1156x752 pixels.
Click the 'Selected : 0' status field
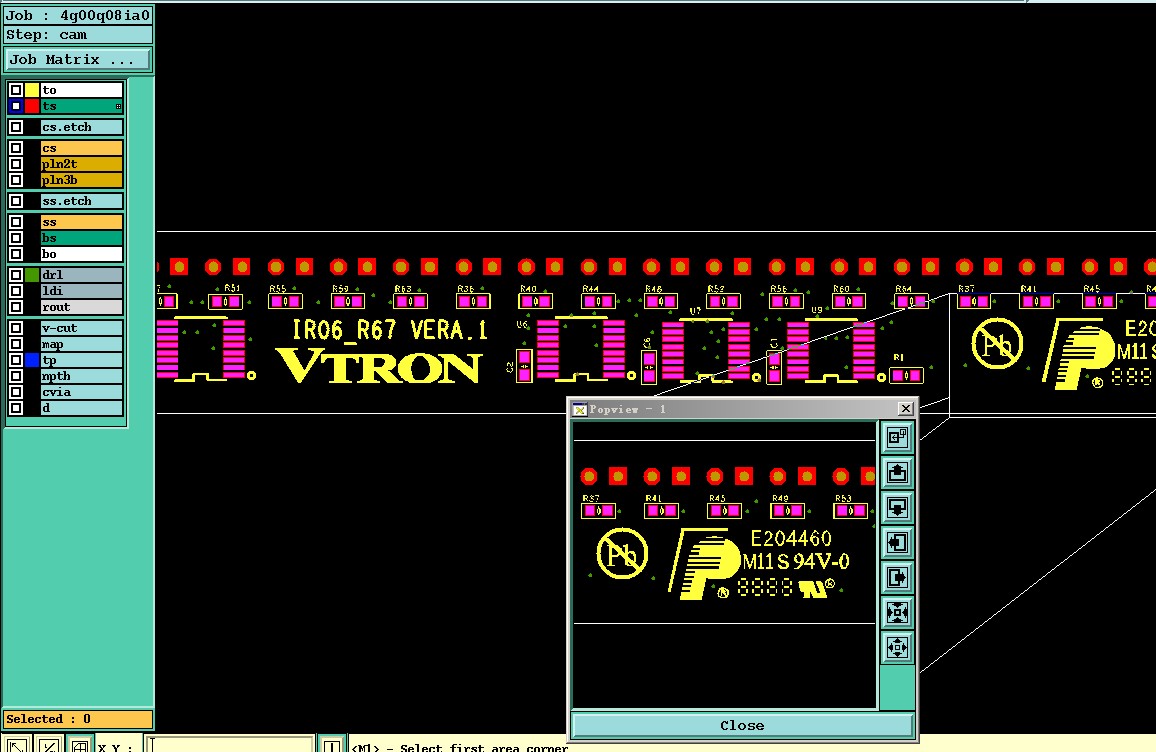coord(78,719)
